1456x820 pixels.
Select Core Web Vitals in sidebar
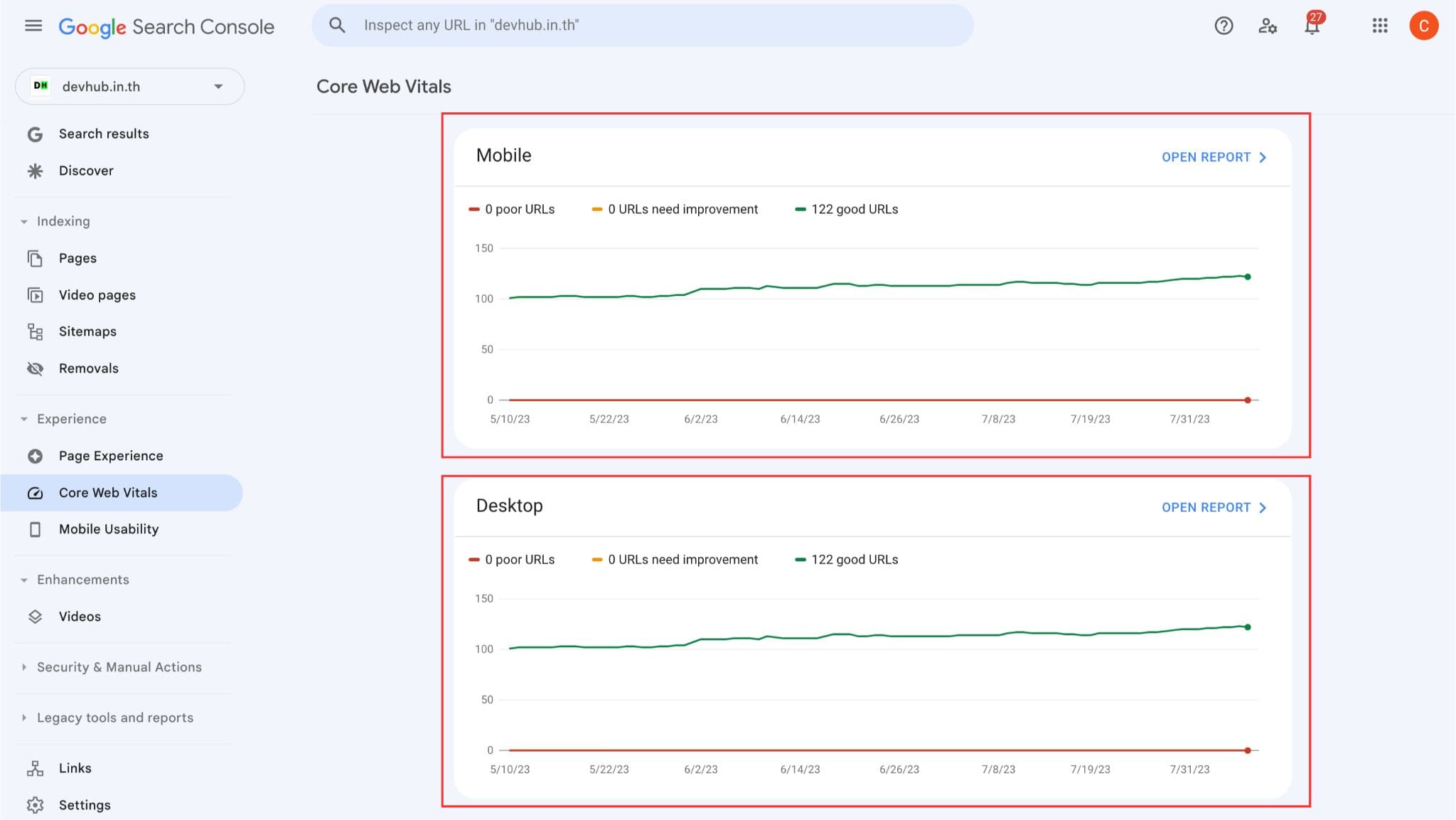point(122,493)
